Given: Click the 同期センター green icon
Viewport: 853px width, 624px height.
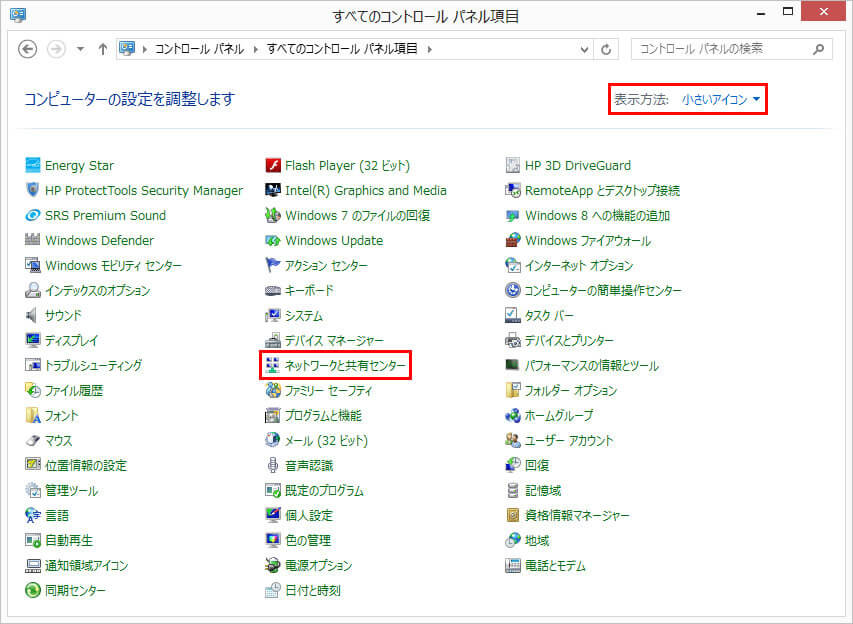Looking at the screenshot, I should tap(33, 590).
